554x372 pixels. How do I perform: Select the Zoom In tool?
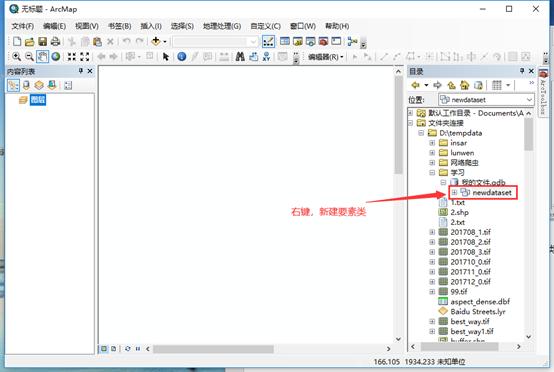[17, 57]
